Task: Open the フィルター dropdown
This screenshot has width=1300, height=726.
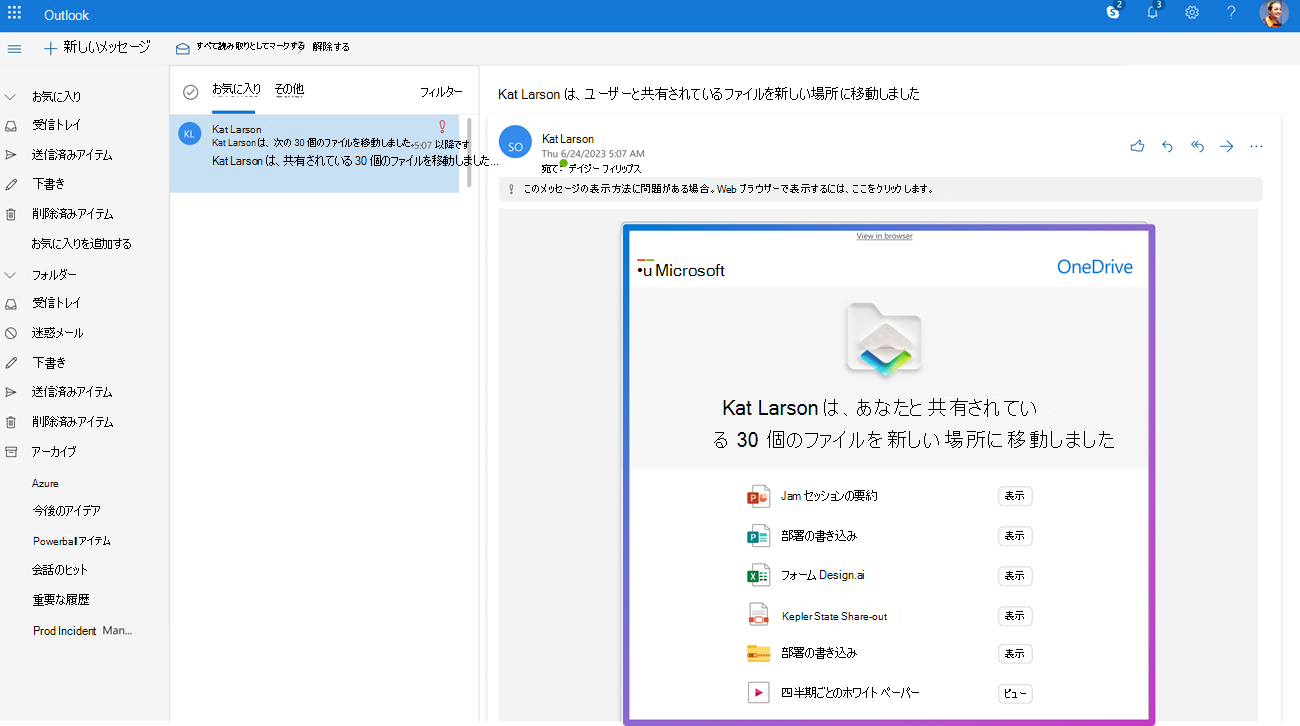Action: pyautogui.click(x=441, y=92)
